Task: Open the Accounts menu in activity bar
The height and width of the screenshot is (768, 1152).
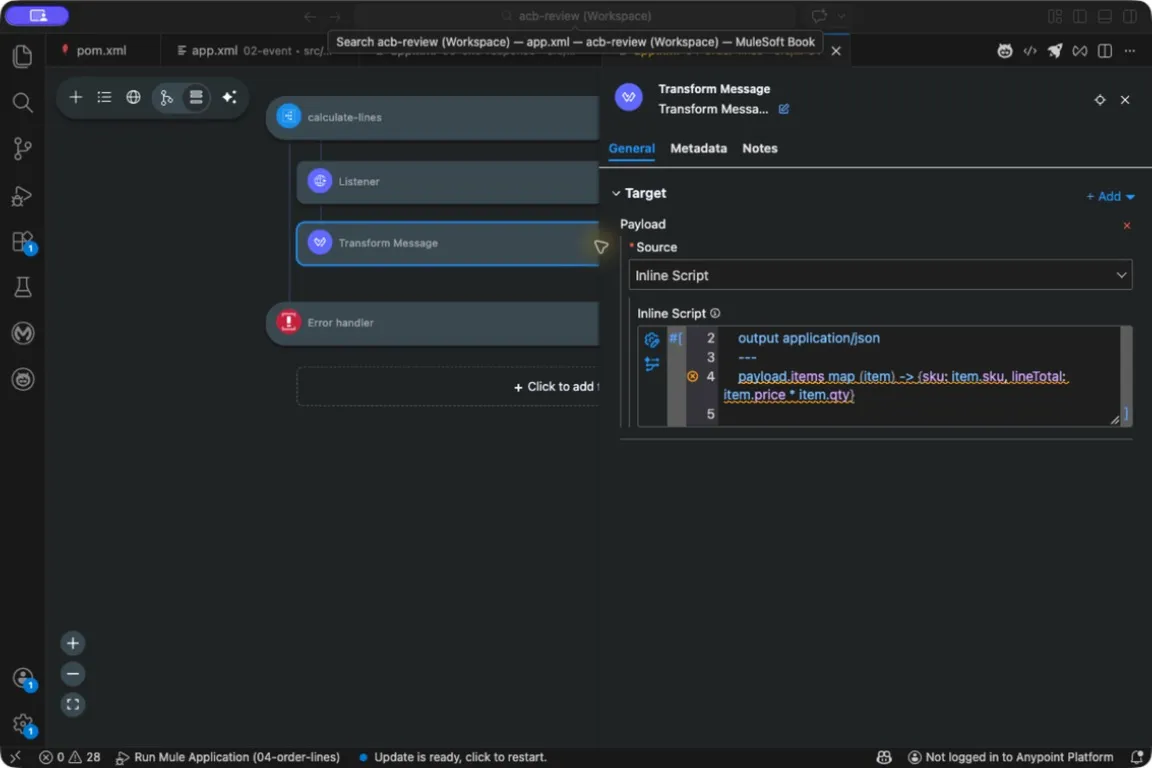Action: (x=23, y=678)
